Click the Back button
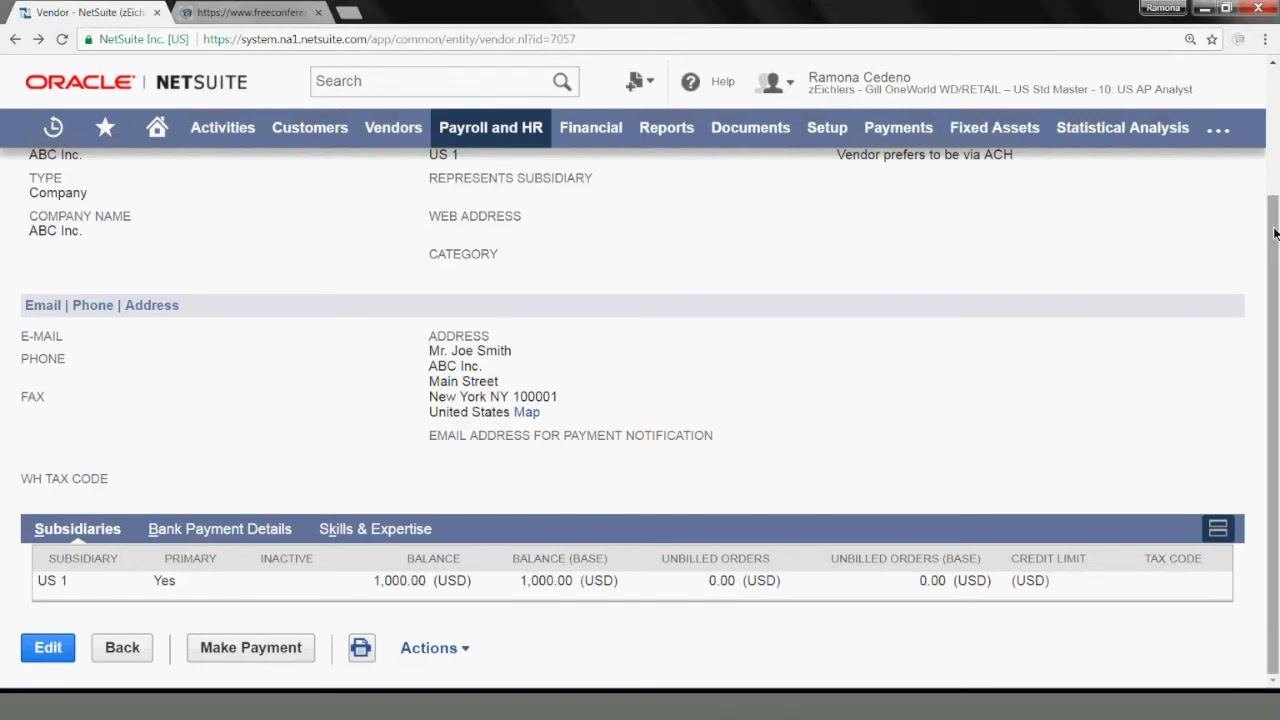Screen dimensions: 1280x720 tap(122, 648)
